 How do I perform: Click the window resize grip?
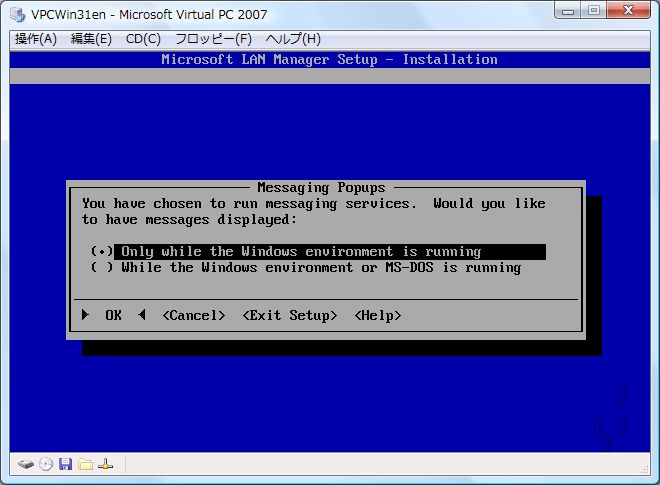[x=645, y=469]
